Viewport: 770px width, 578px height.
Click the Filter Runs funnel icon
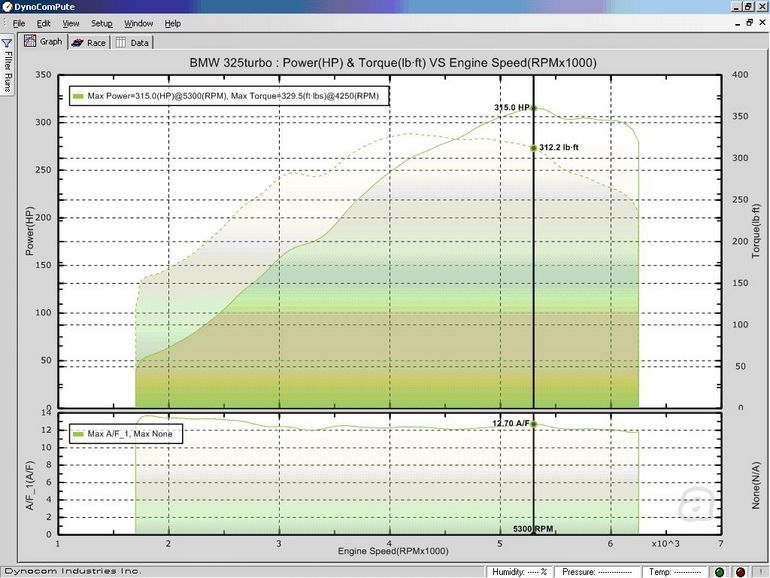point(6,43)
